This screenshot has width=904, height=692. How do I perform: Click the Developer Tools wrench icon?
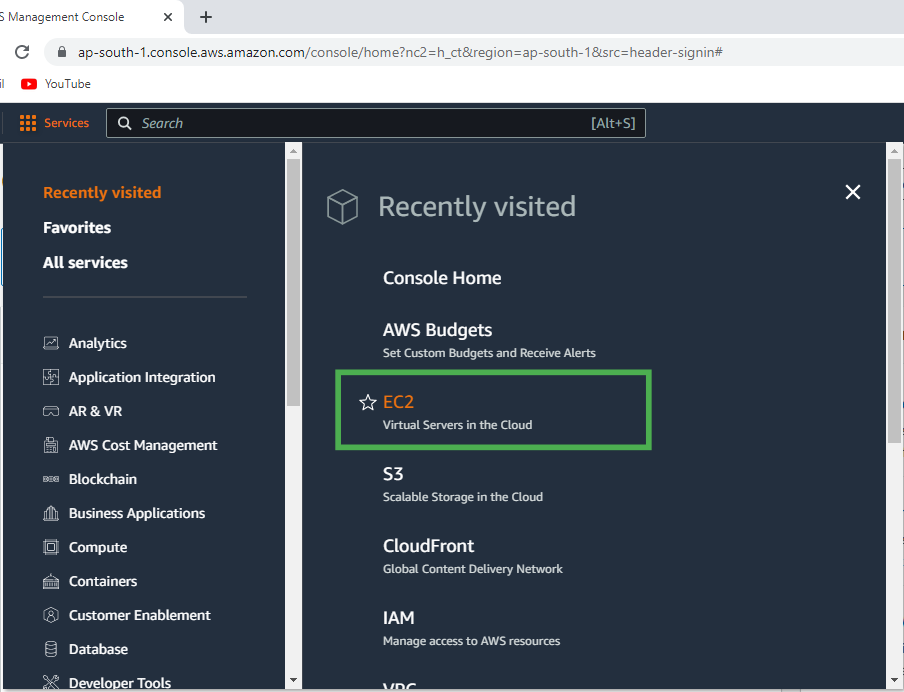click(x=51, y=683)
